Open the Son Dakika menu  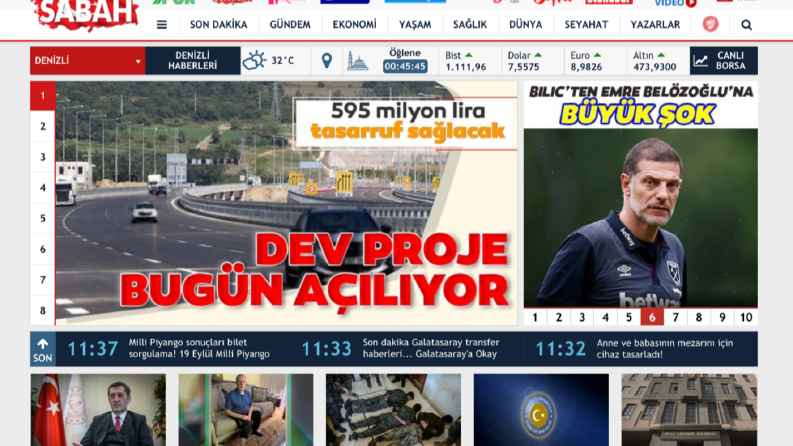click(218, 24)
